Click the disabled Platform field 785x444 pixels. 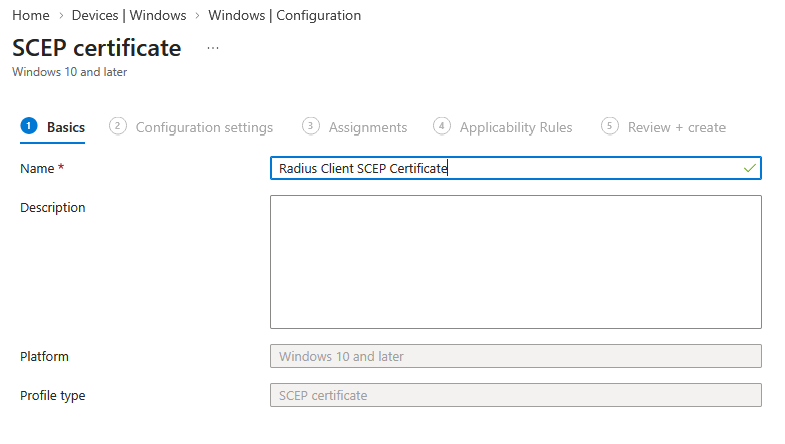[516, 356]
